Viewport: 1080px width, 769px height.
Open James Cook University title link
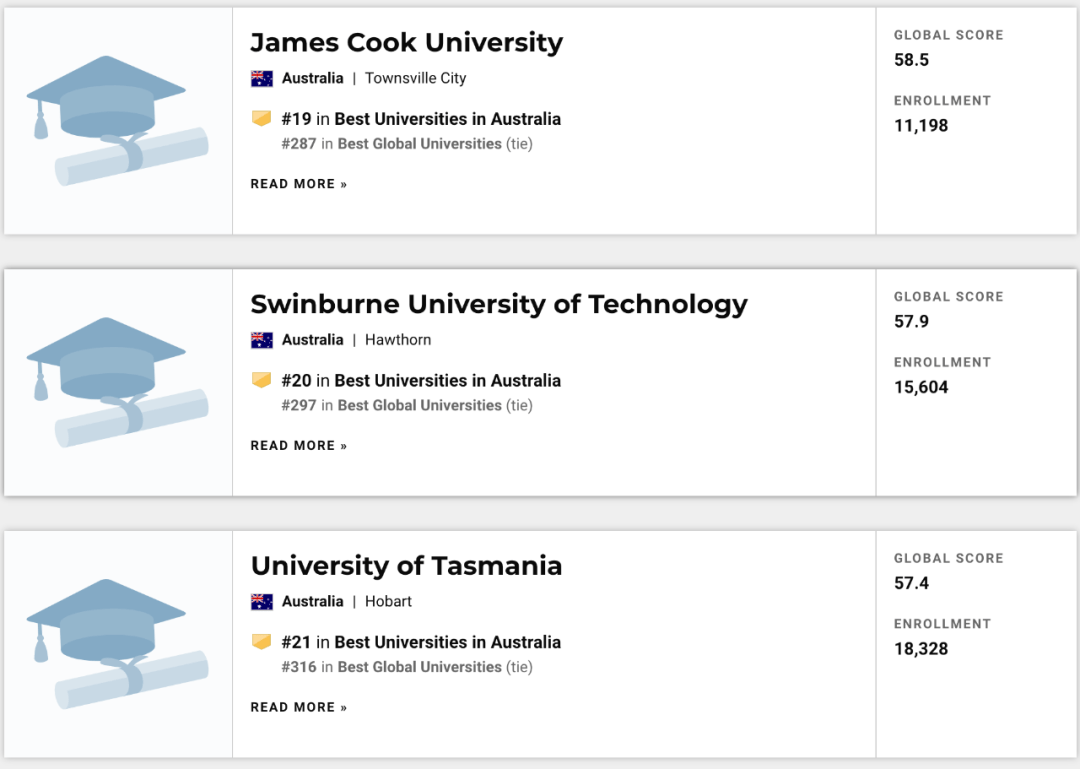(406, 43)
